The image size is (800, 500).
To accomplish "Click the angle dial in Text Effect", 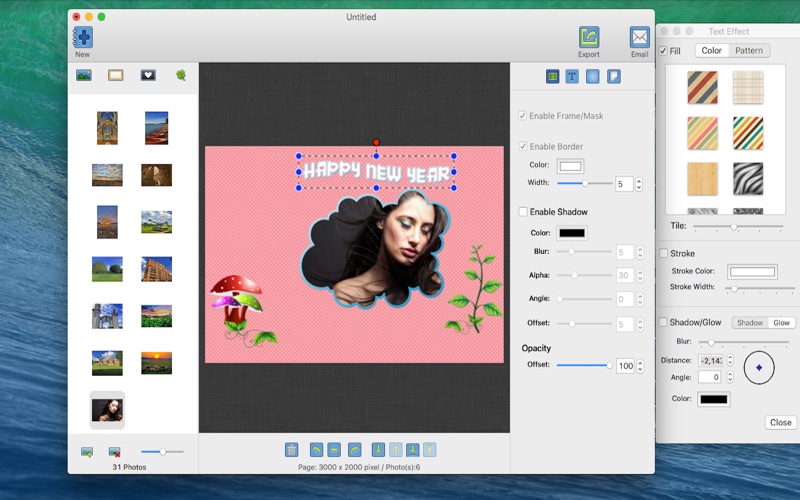I will pos(759,367).
